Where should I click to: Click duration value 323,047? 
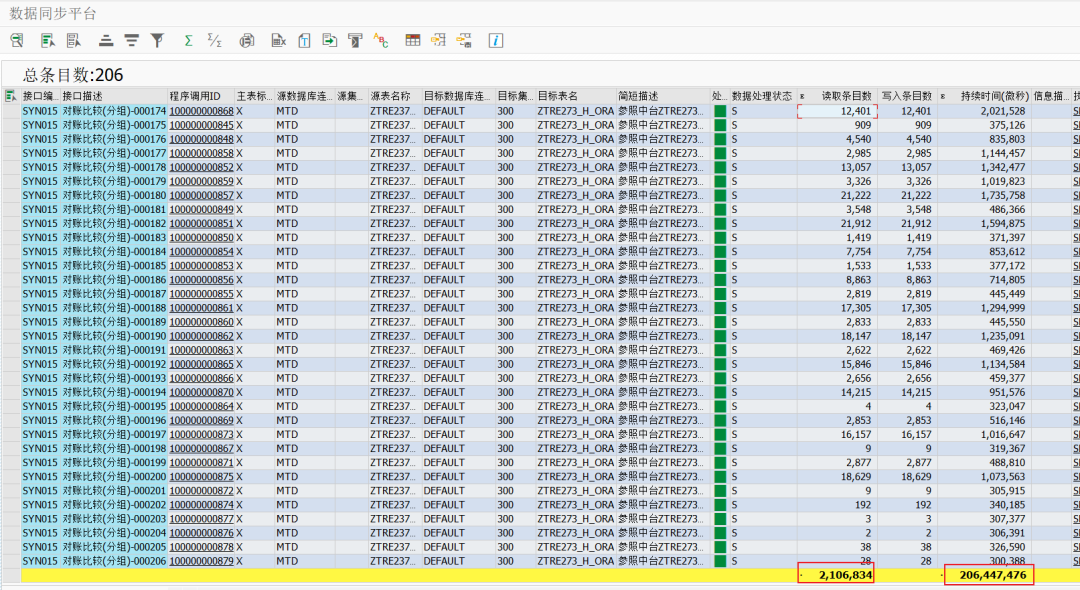[x=1008, y=406]
